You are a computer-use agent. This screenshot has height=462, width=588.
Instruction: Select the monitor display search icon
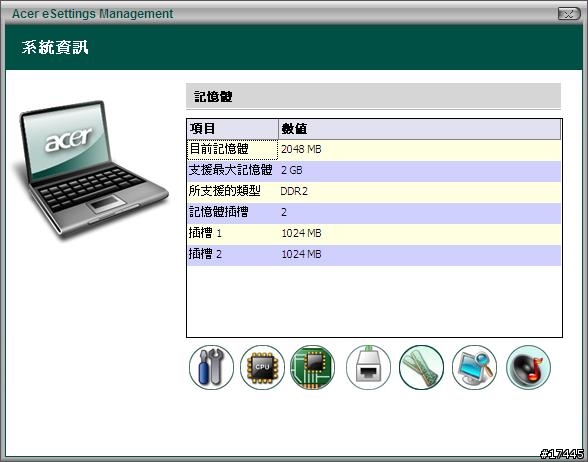point(474,368)
